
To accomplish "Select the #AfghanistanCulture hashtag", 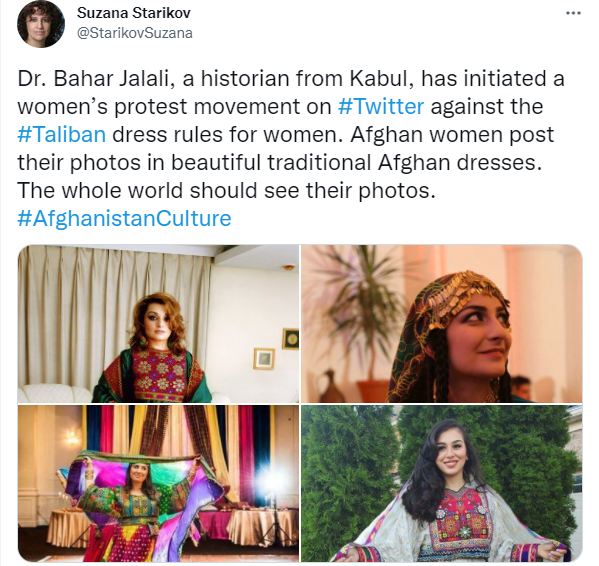I will (x=124, y=218).
